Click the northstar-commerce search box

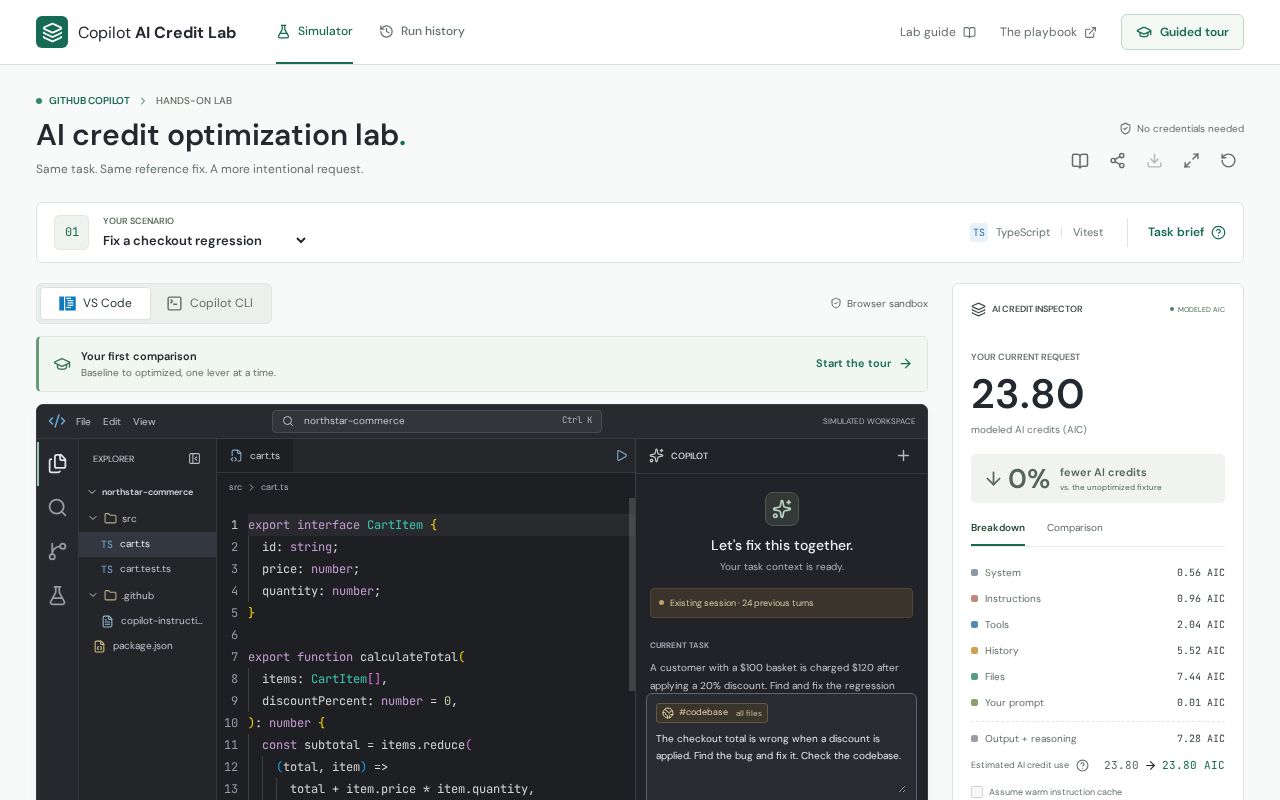[437, 421]
